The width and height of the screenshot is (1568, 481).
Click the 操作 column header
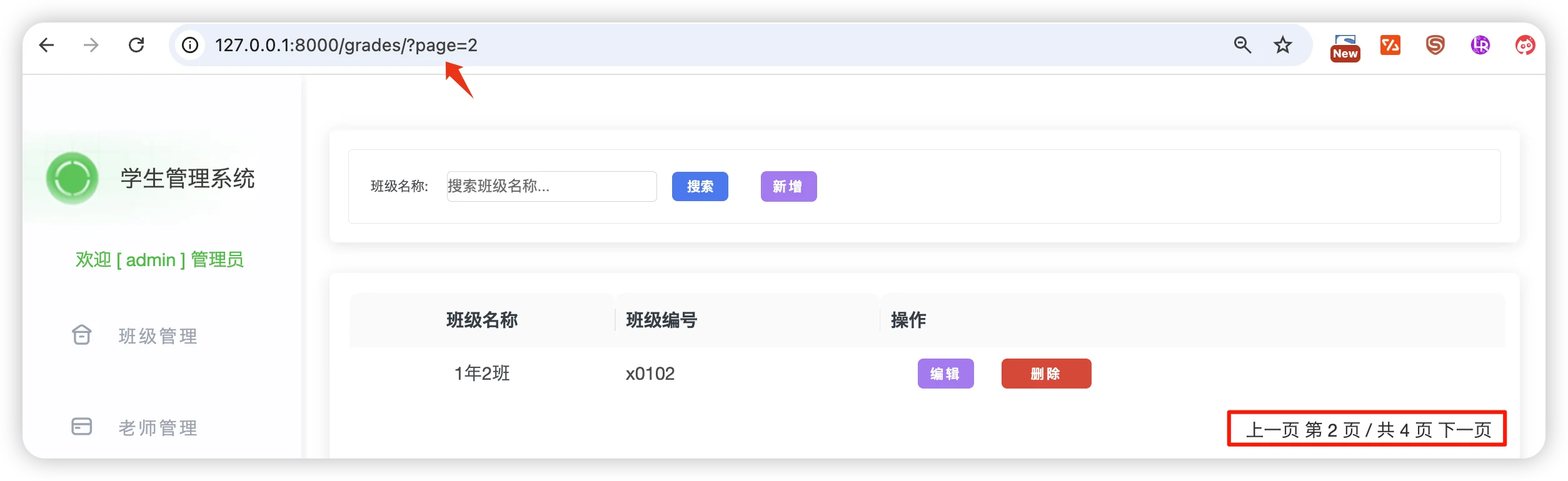click(x=908, y=320)
